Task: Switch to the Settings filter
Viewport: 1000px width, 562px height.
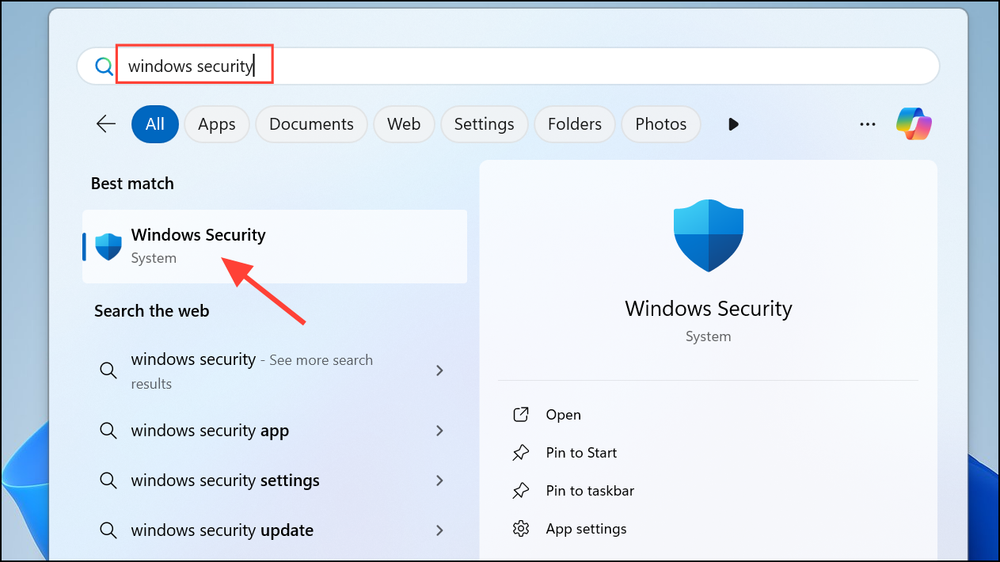Action: click(x=484, y=124)
